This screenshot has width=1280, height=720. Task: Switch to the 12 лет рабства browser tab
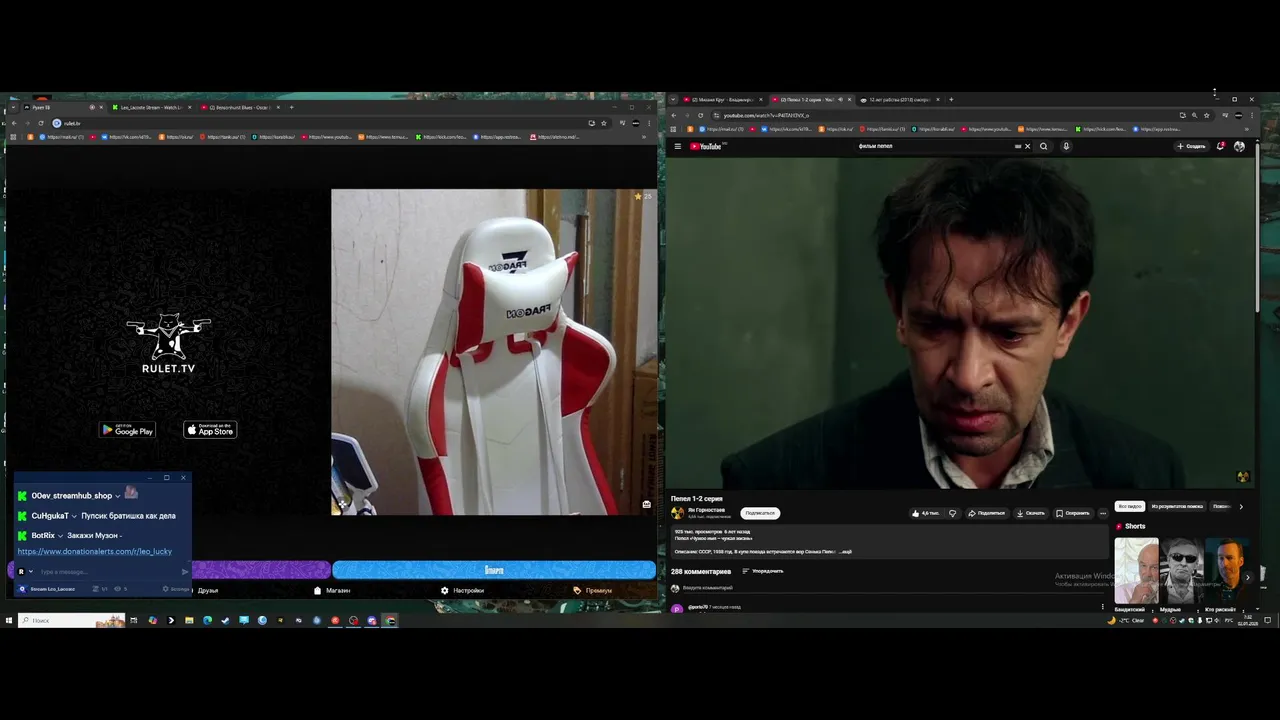point(899,99)
